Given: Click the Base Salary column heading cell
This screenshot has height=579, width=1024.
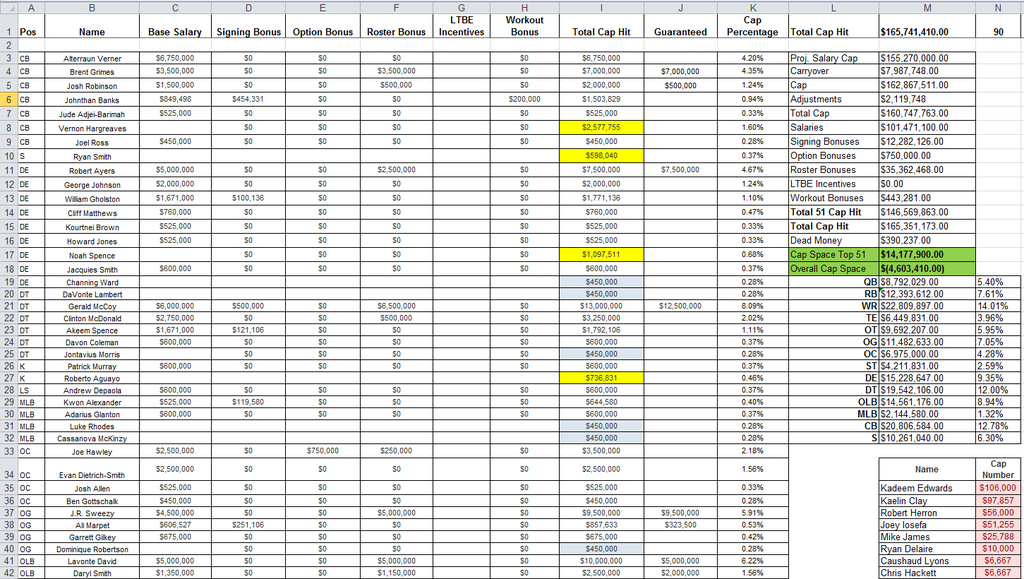Looking at the screenshot, I should point(175,27).
